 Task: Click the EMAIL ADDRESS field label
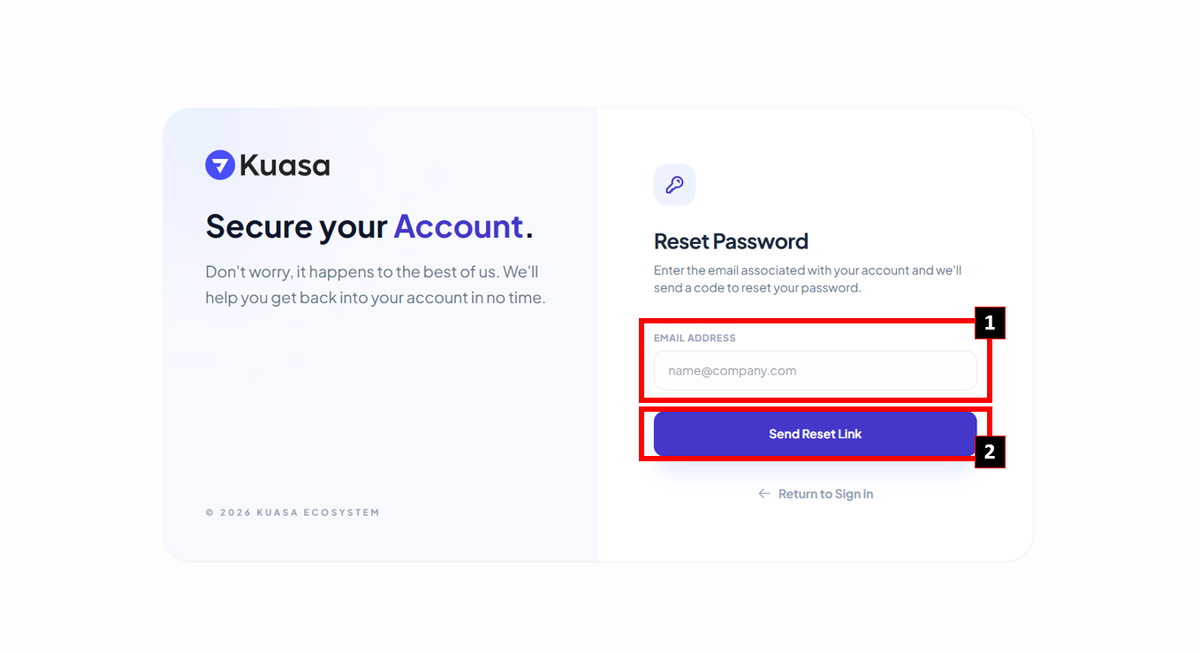pos(695,339)
